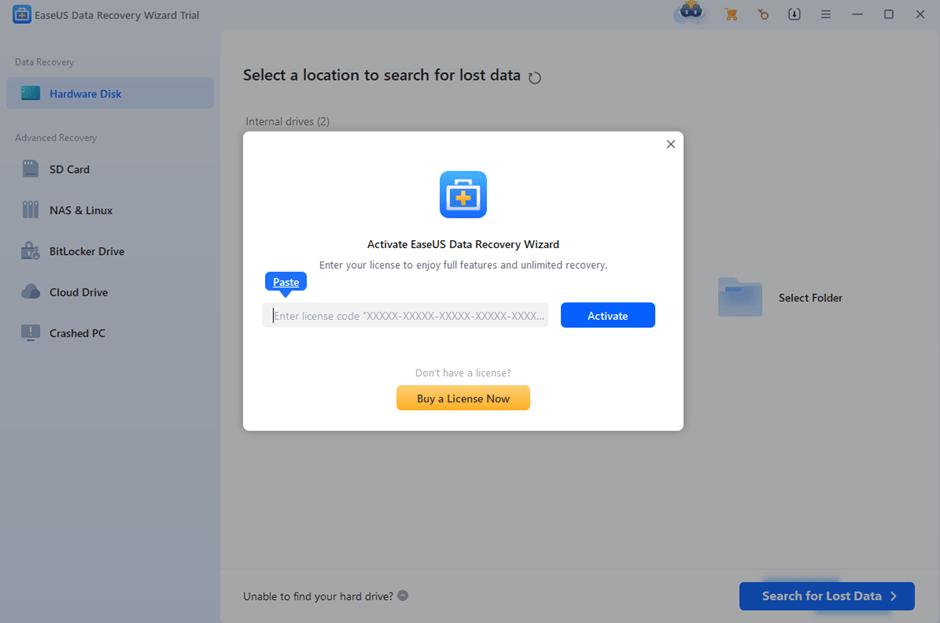940x623 pixels.
Task: Click Search for Lost Data button
Action: click(x=826, y=596)
